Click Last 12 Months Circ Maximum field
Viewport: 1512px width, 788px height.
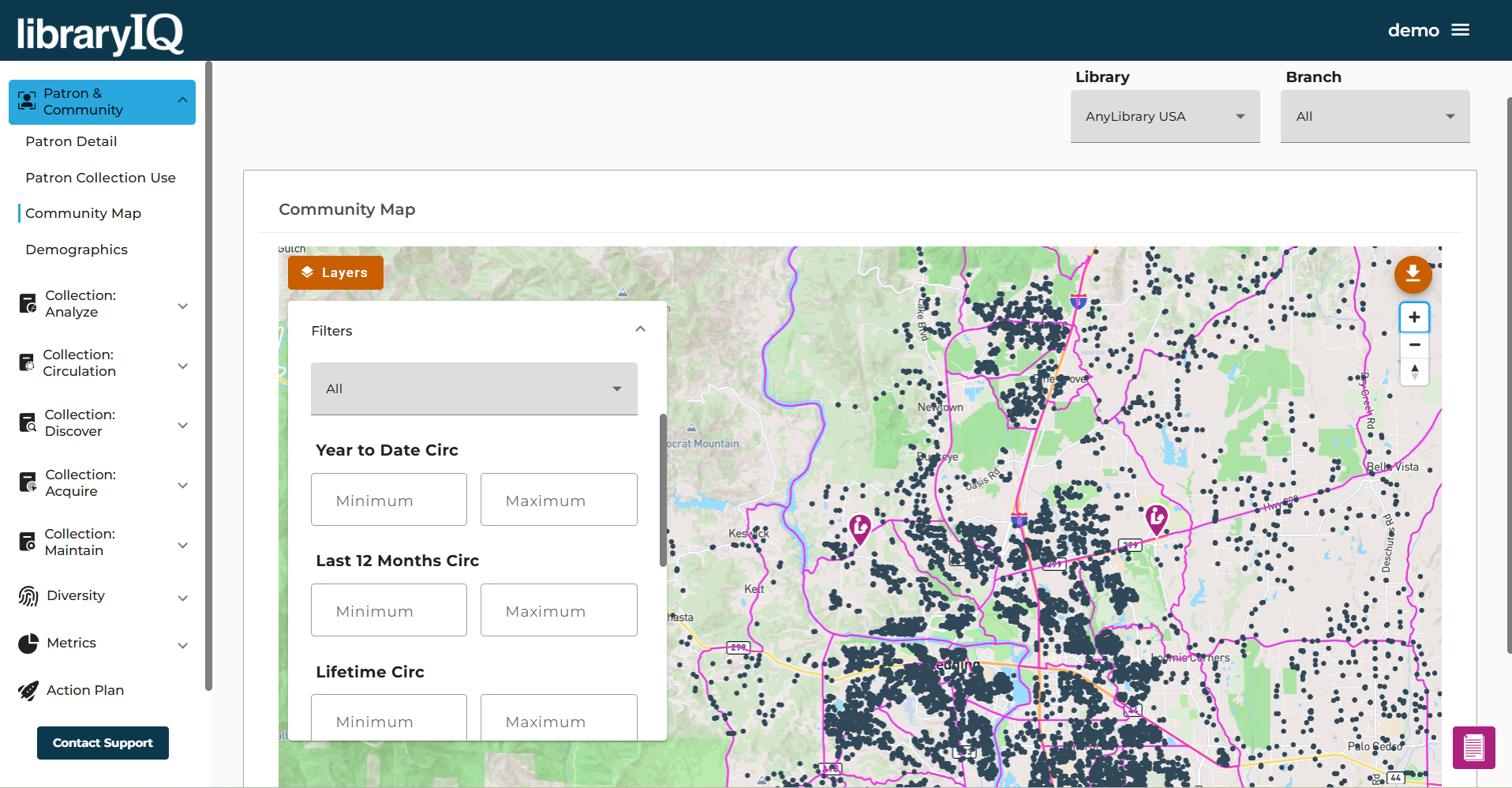[559, 610]
